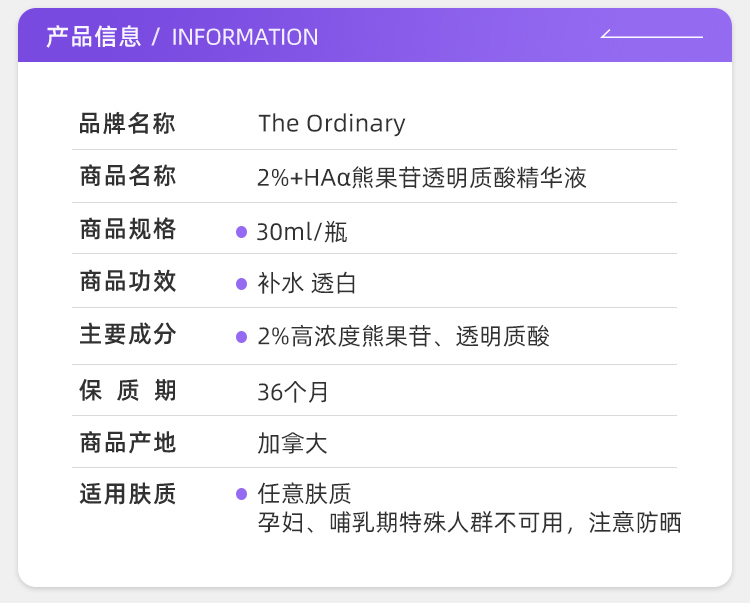The height and width of the screenshot is (603, 750).
Task: Select the 主要成分 label
Action: point(127,335)
